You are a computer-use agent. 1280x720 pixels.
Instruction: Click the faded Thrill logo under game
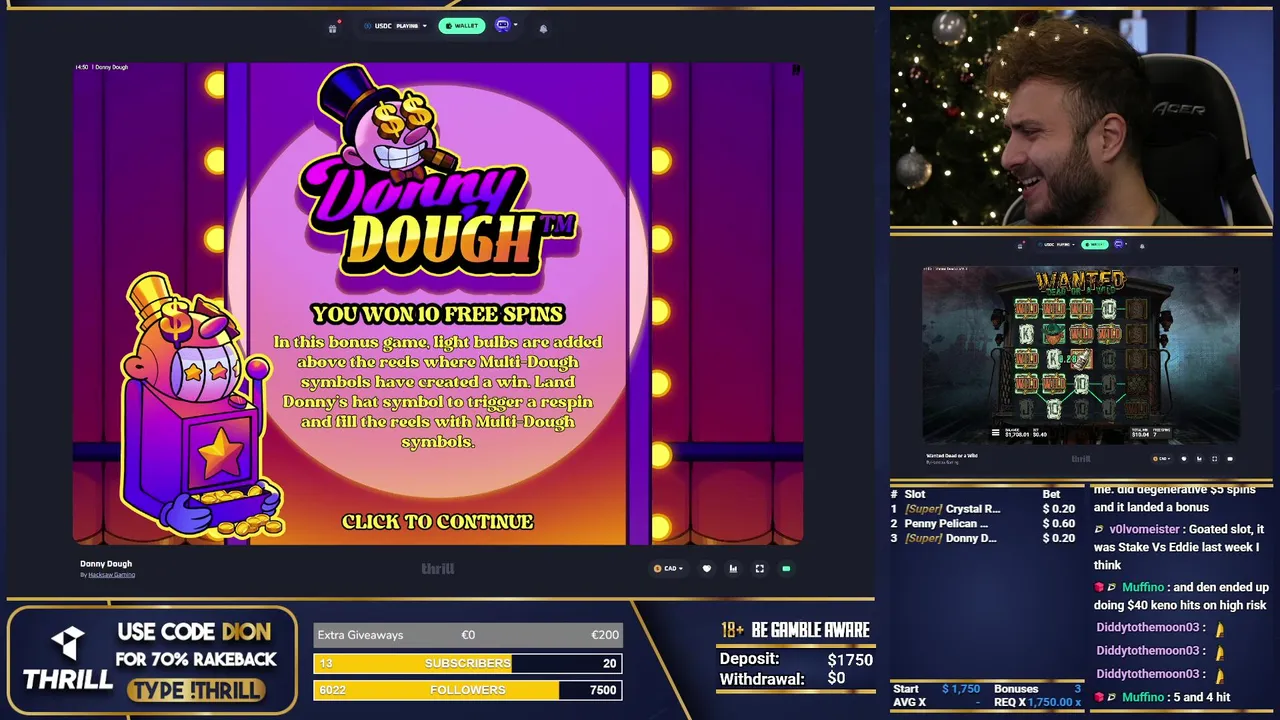click(x=437, y=568)
